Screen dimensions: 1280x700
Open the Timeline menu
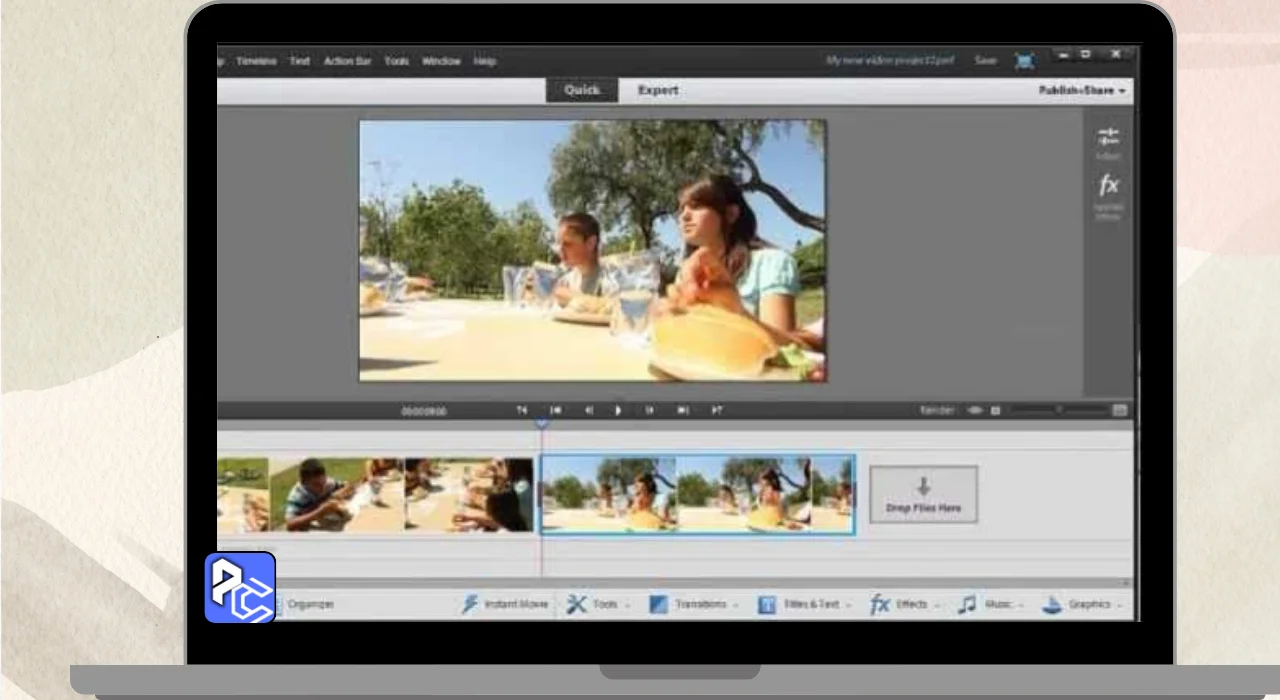click(256, 61)
